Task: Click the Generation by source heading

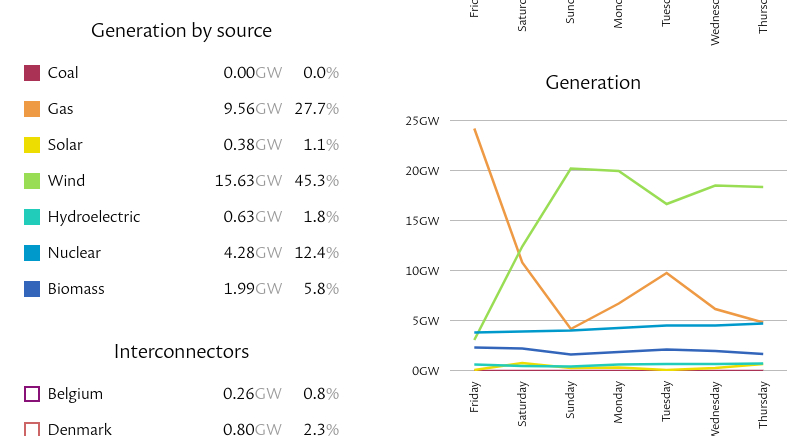Action: click(x=181, y=31)
